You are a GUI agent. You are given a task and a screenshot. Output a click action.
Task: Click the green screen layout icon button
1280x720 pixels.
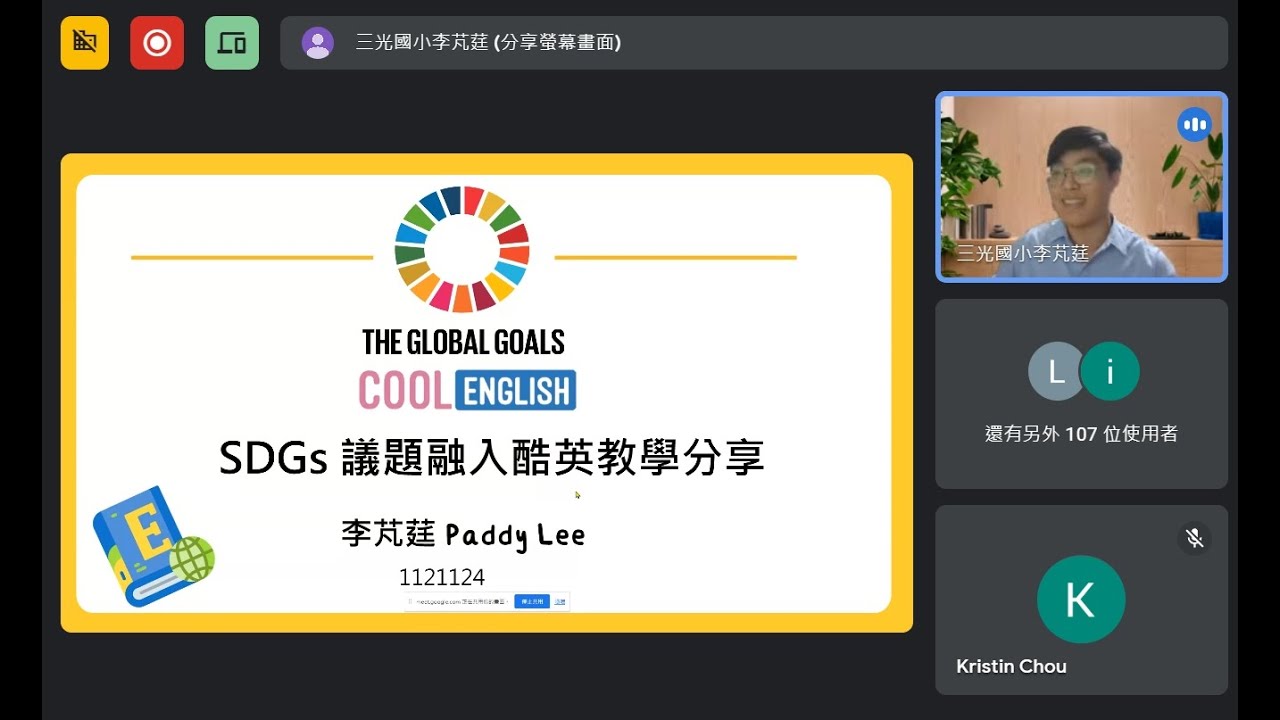tap(232, 43)
